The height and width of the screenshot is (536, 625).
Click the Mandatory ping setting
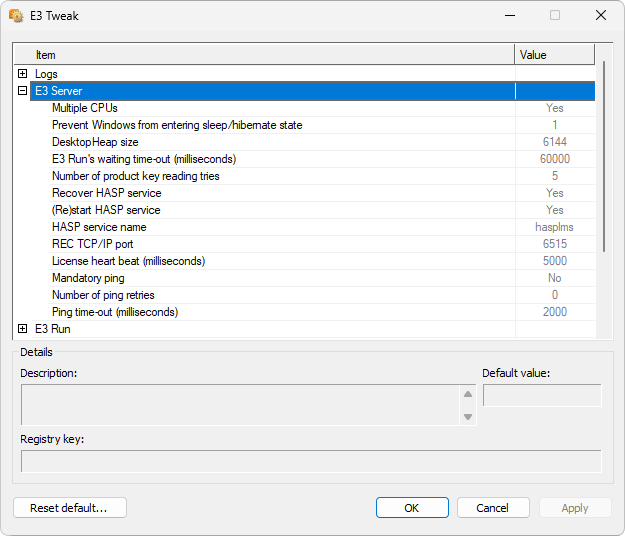[x=88, y=278]
